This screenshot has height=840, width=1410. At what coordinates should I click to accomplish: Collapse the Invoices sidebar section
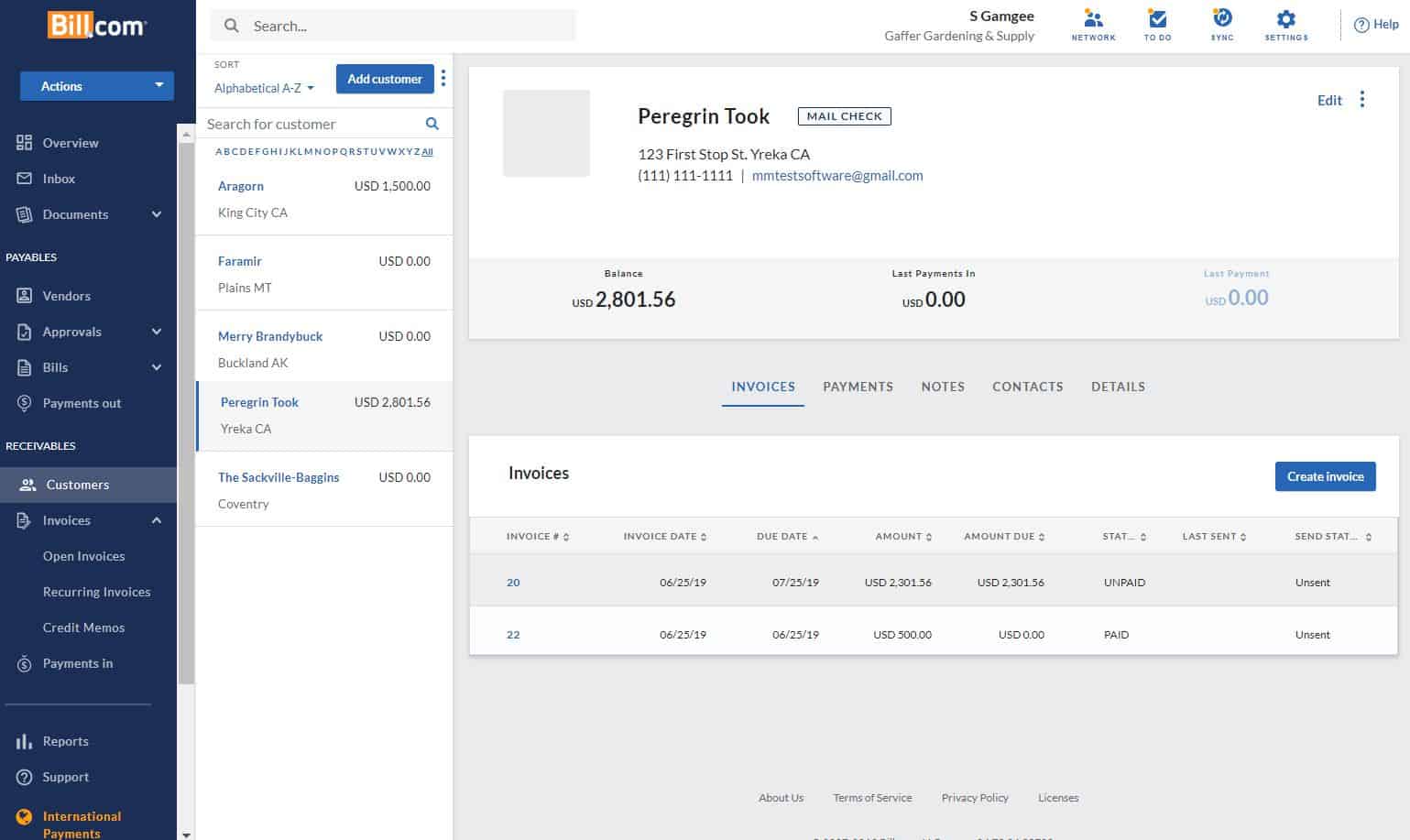pos(157,520)
